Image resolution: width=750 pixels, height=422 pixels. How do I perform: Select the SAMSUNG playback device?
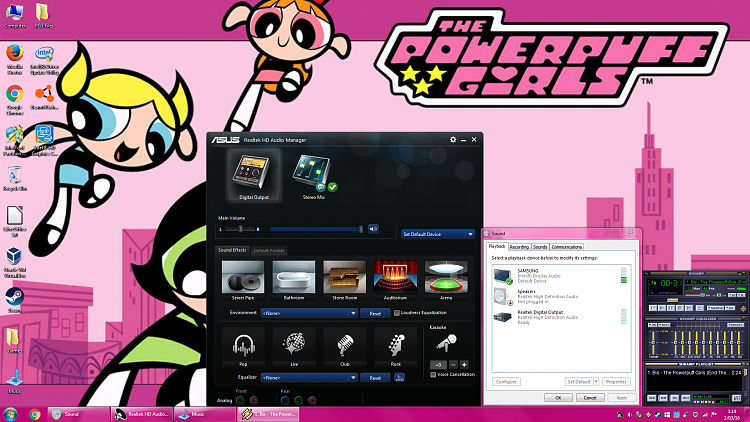(561, 276)
